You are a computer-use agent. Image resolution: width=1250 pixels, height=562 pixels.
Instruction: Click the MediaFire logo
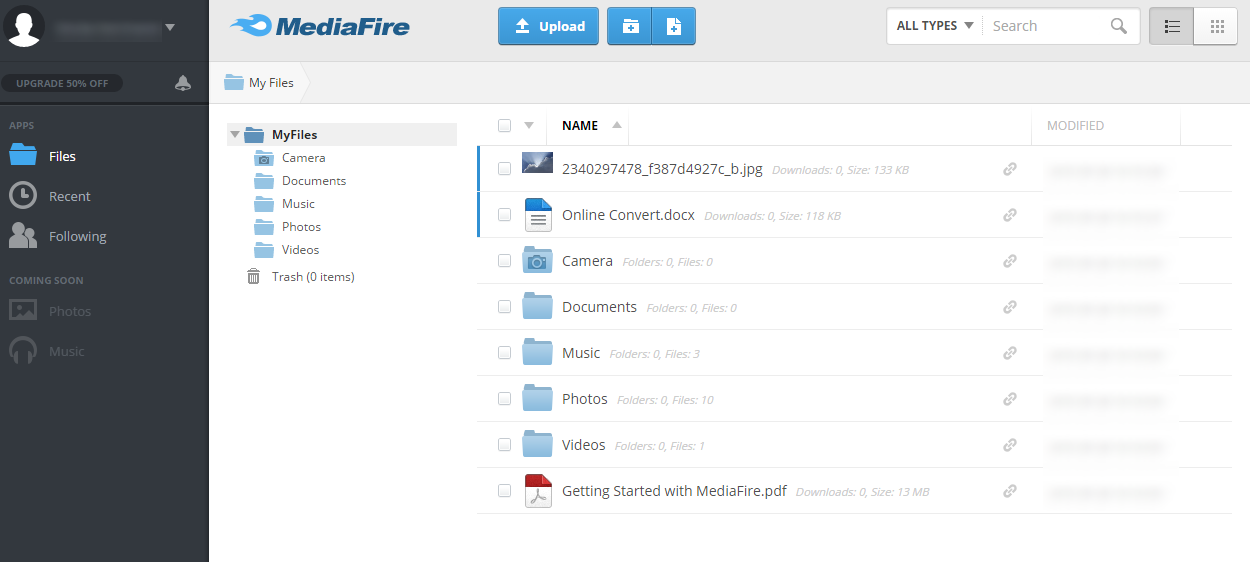319,26
